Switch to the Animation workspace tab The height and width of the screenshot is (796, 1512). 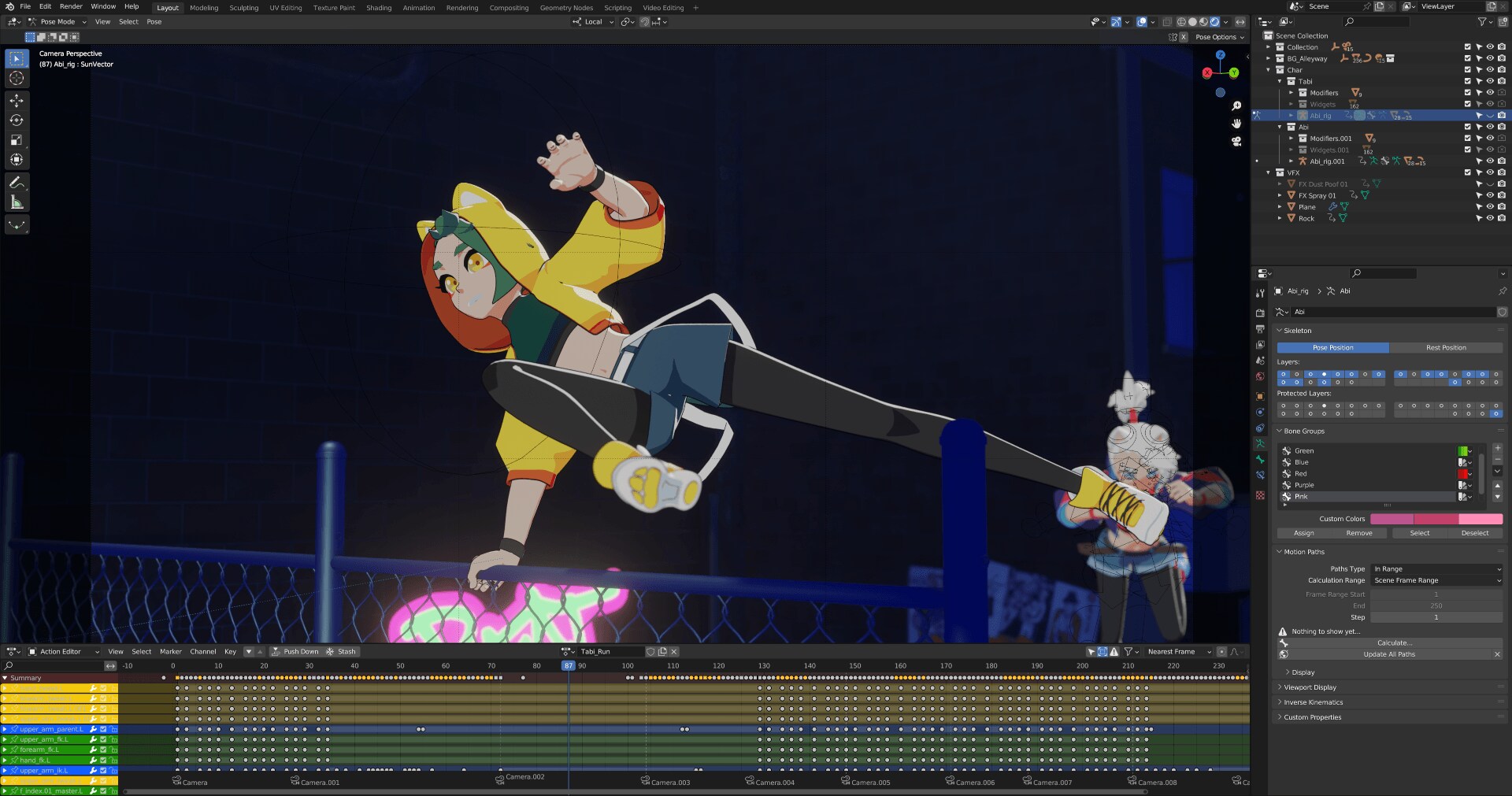pos(419,8)
